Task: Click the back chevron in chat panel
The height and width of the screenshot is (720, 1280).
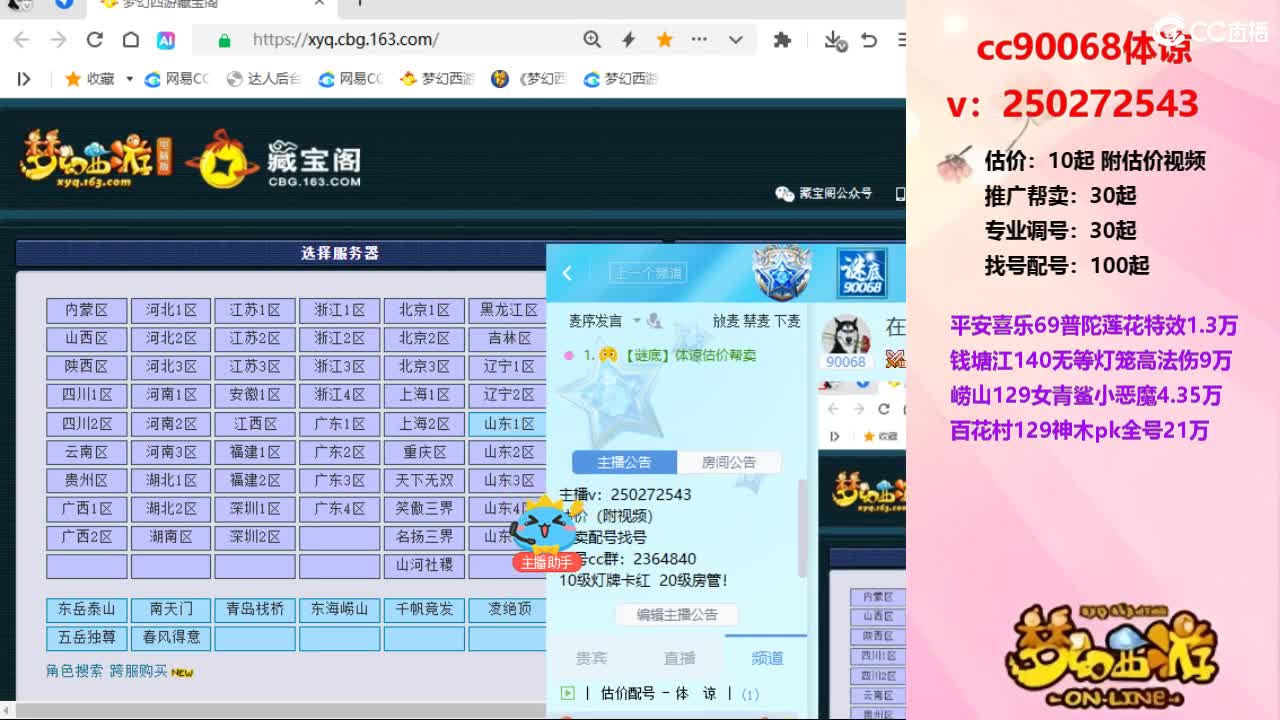Action: click(568, 273)
